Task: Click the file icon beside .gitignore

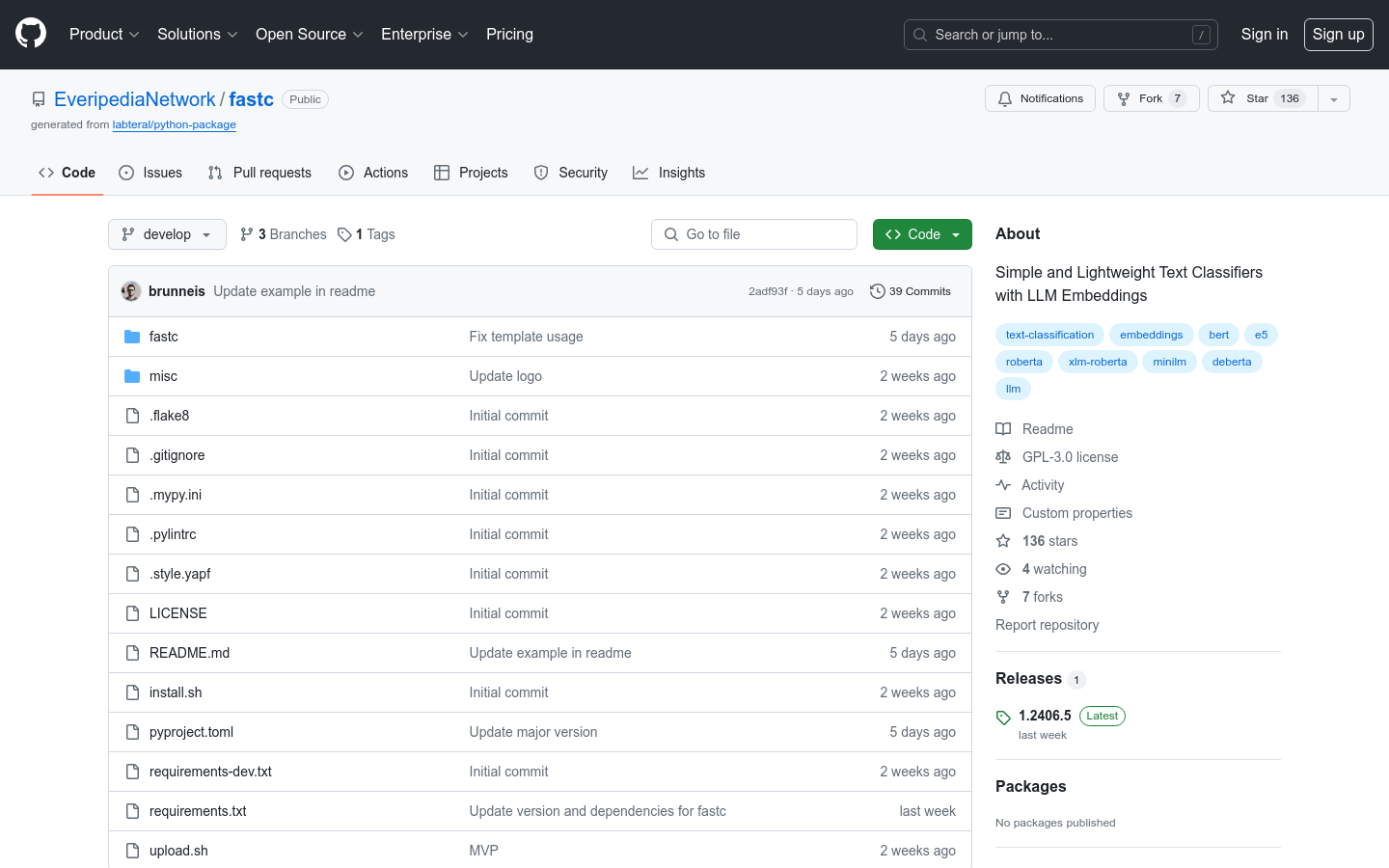Action: click(132, 455)
